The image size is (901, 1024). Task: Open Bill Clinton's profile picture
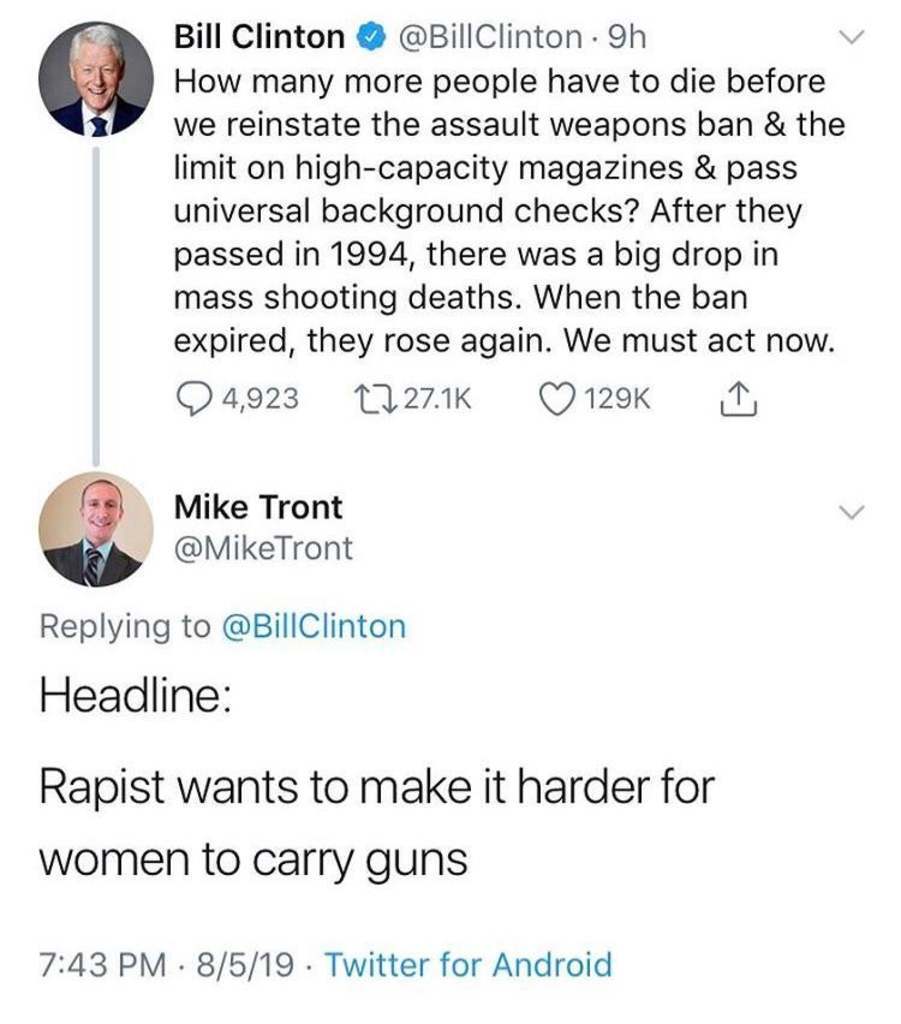click(x=96, y=80)
